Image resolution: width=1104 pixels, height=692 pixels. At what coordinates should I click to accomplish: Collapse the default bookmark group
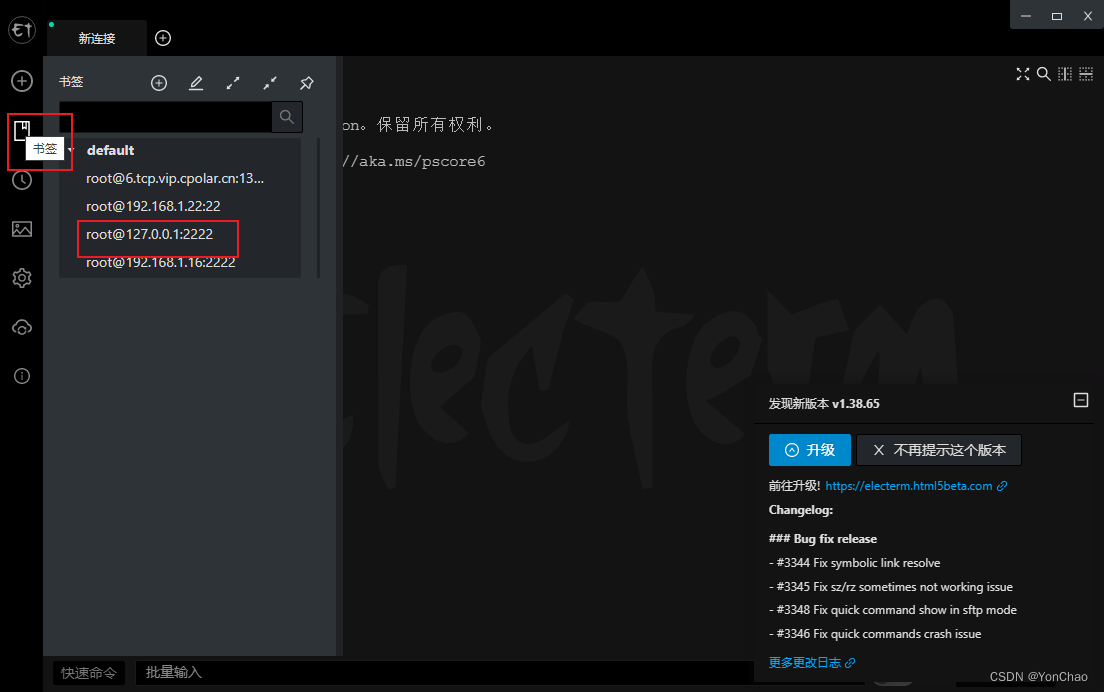(71, 150)
